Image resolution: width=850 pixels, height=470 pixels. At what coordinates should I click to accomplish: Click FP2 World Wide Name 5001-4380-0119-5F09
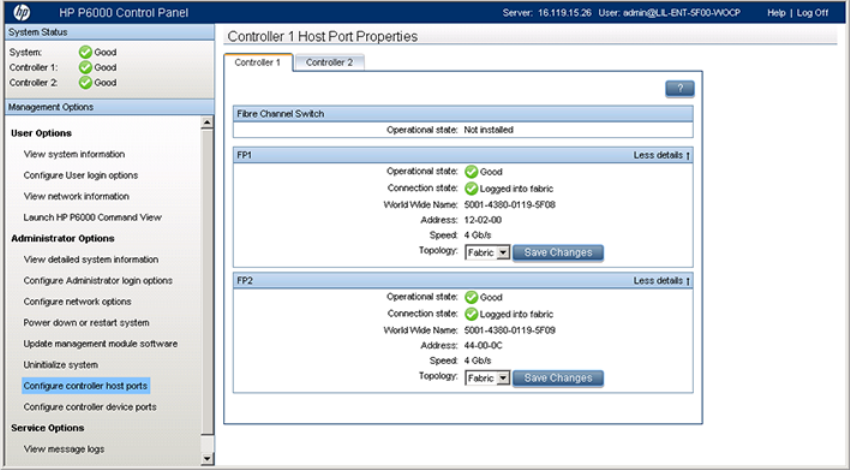(510, 330)
